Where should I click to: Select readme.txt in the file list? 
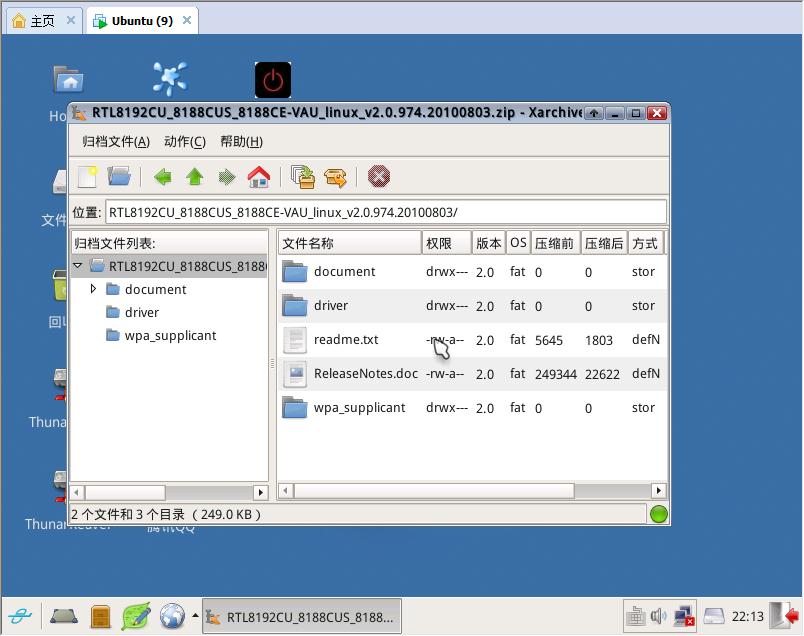(x=472, y=340)
